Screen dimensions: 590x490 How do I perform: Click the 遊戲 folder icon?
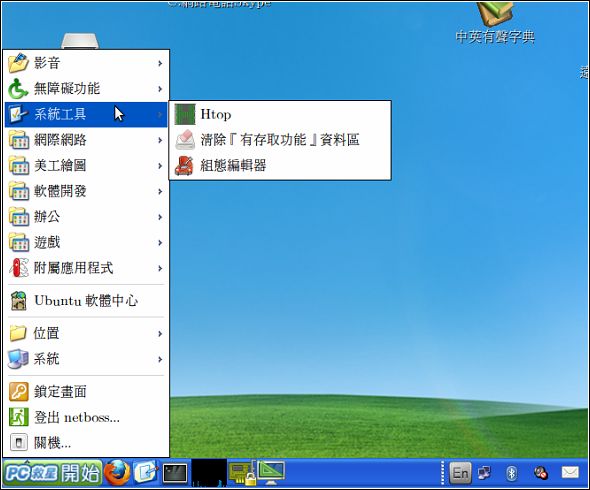click(18, 242)
